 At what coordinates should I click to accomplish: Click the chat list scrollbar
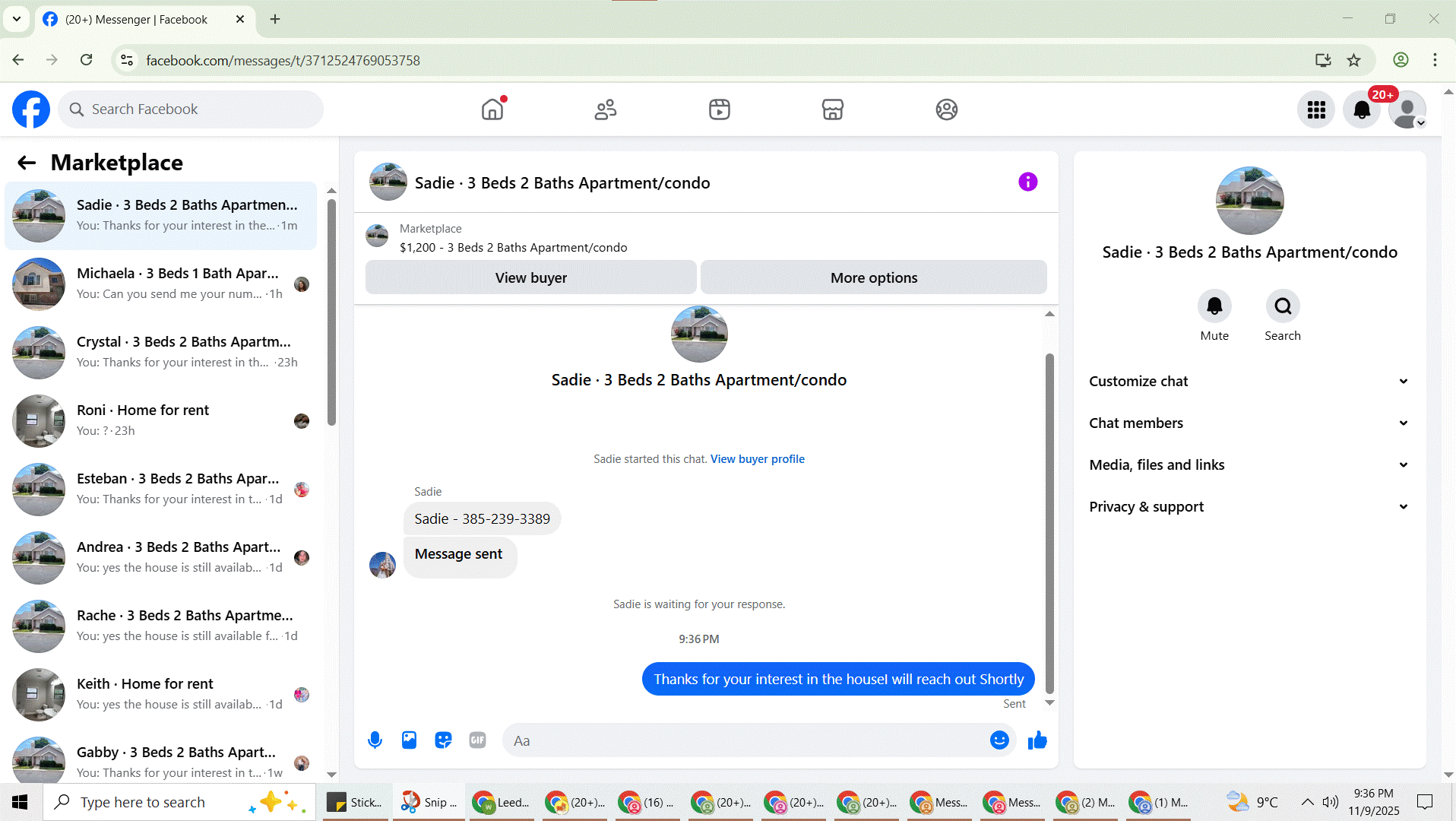click(x=331, y=312)
